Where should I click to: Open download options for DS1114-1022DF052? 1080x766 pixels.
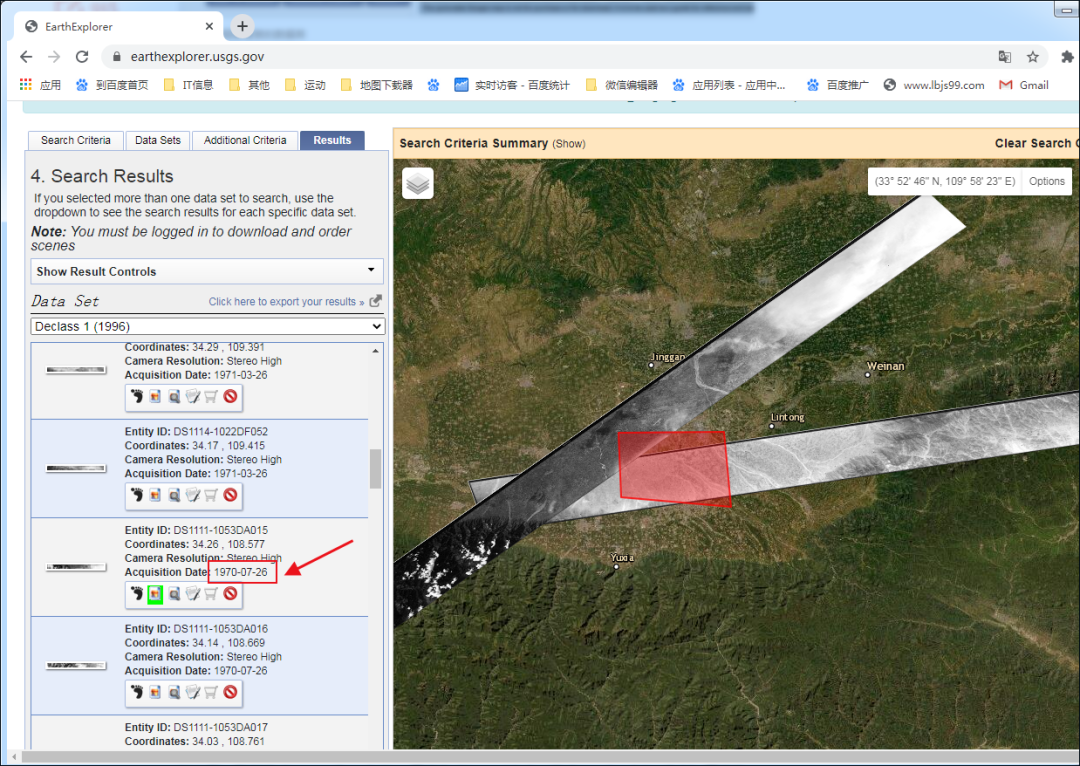(193, 495)
